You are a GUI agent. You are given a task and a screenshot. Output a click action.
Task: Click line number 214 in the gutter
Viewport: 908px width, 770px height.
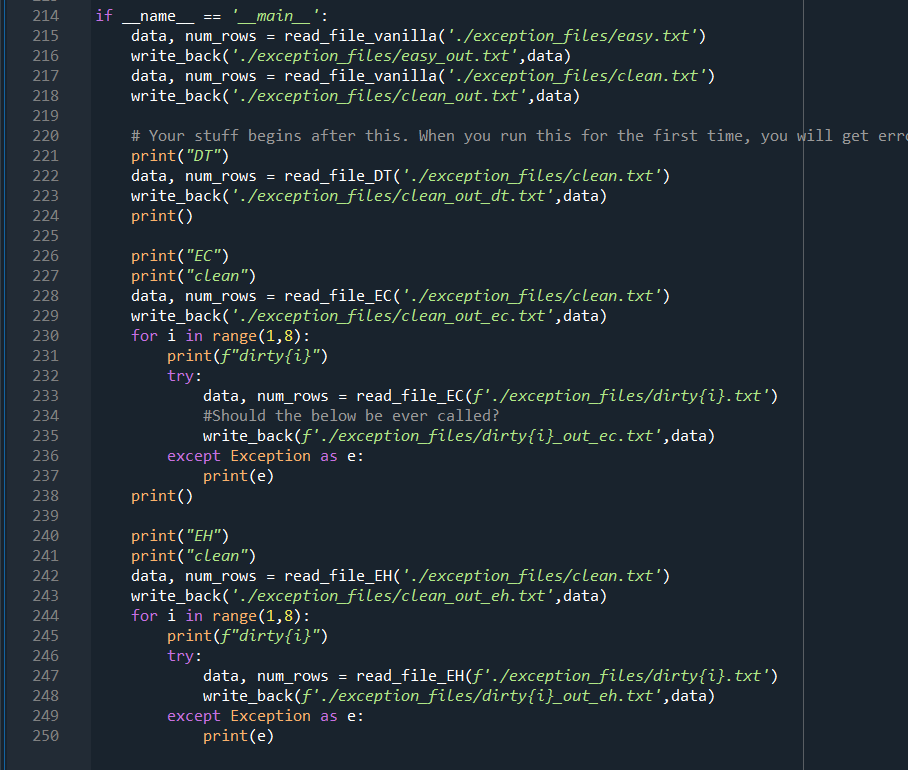[x=46, y=16]
